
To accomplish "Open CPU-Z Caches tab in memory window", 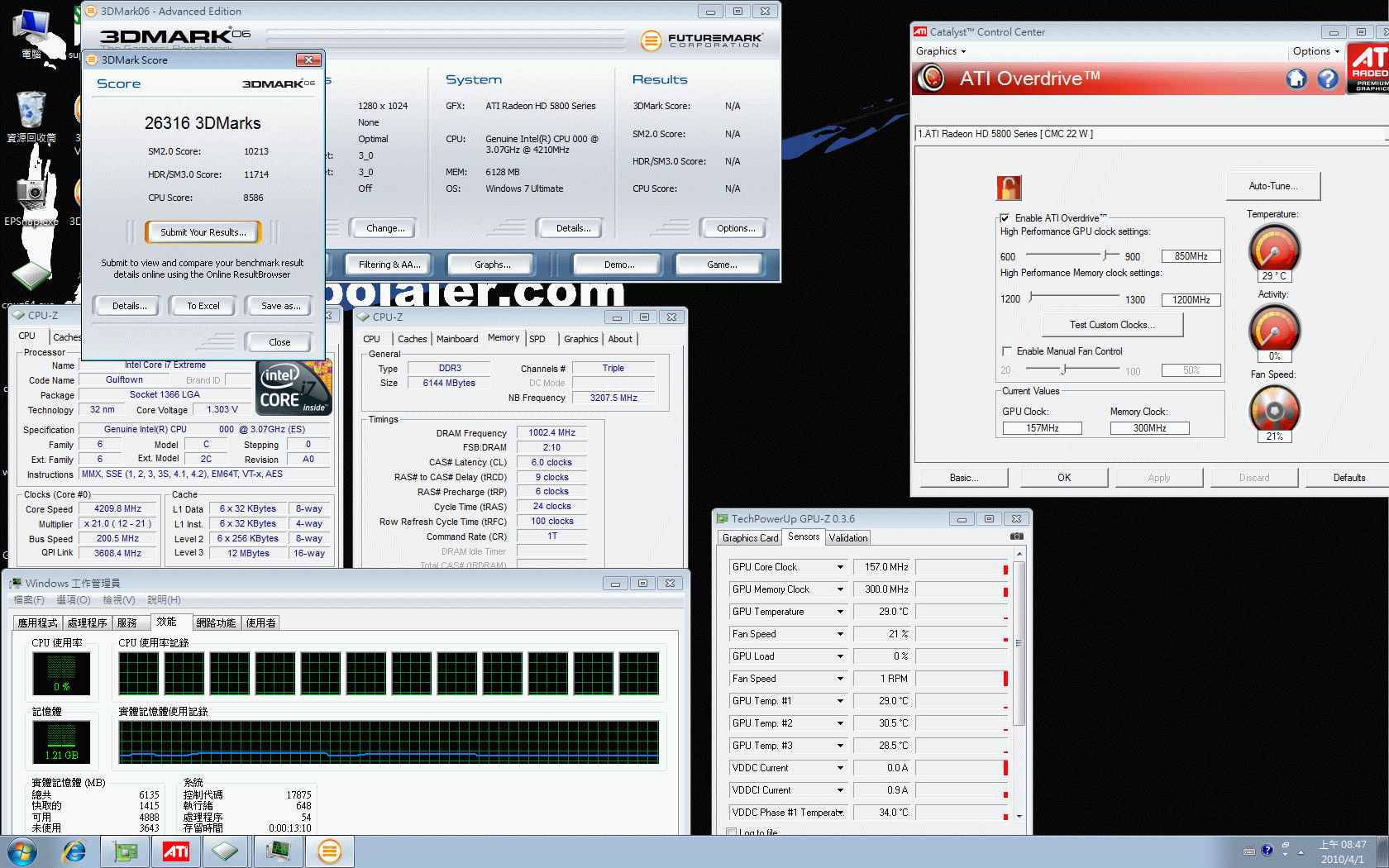I will pos(412,339).
